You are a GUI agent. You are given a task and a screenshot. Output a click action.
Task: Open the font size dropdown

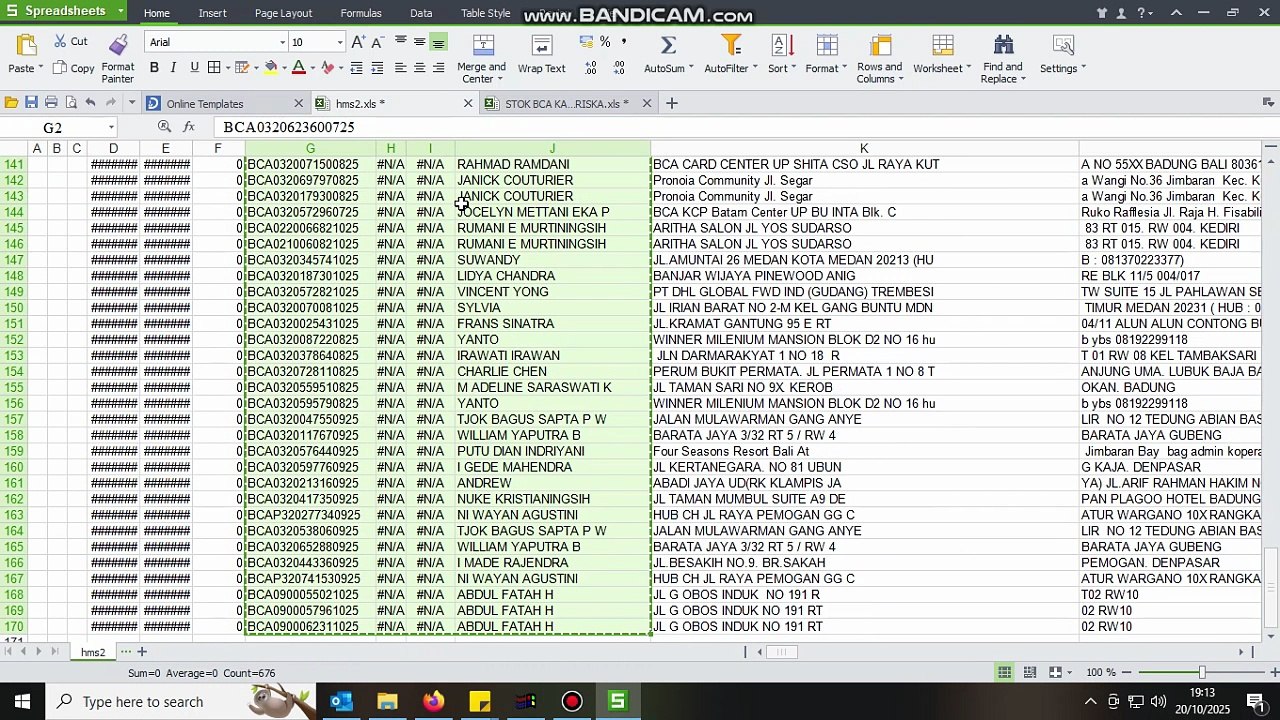[340, 42]
